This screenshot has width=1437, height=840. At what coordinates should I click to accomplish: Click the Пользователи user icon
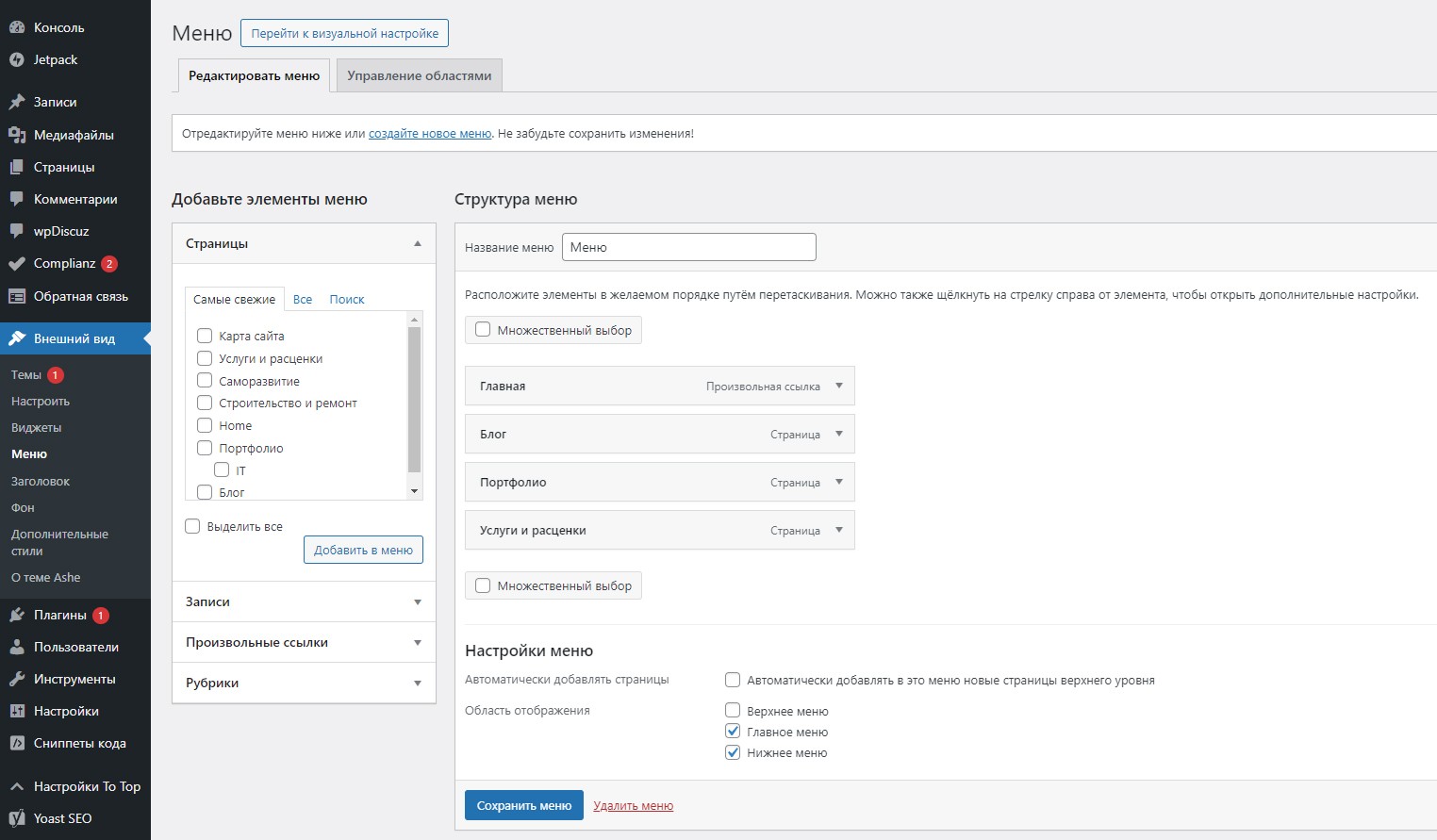pos(16,647)
